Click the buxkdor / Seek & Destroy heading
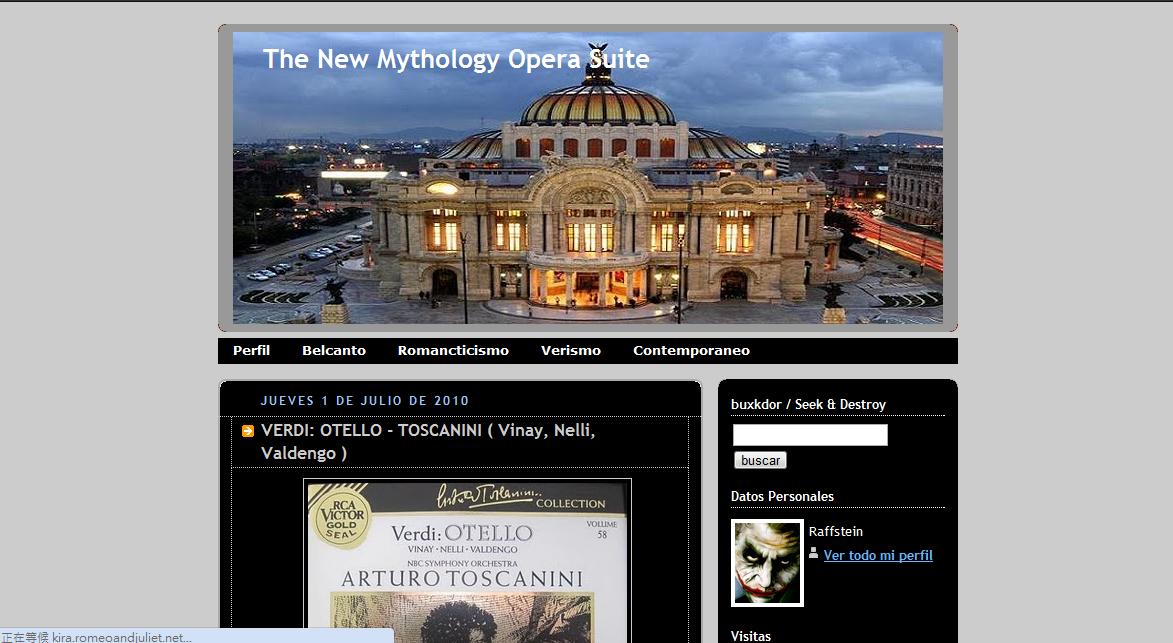1173x643 pixels. [809, 404]
